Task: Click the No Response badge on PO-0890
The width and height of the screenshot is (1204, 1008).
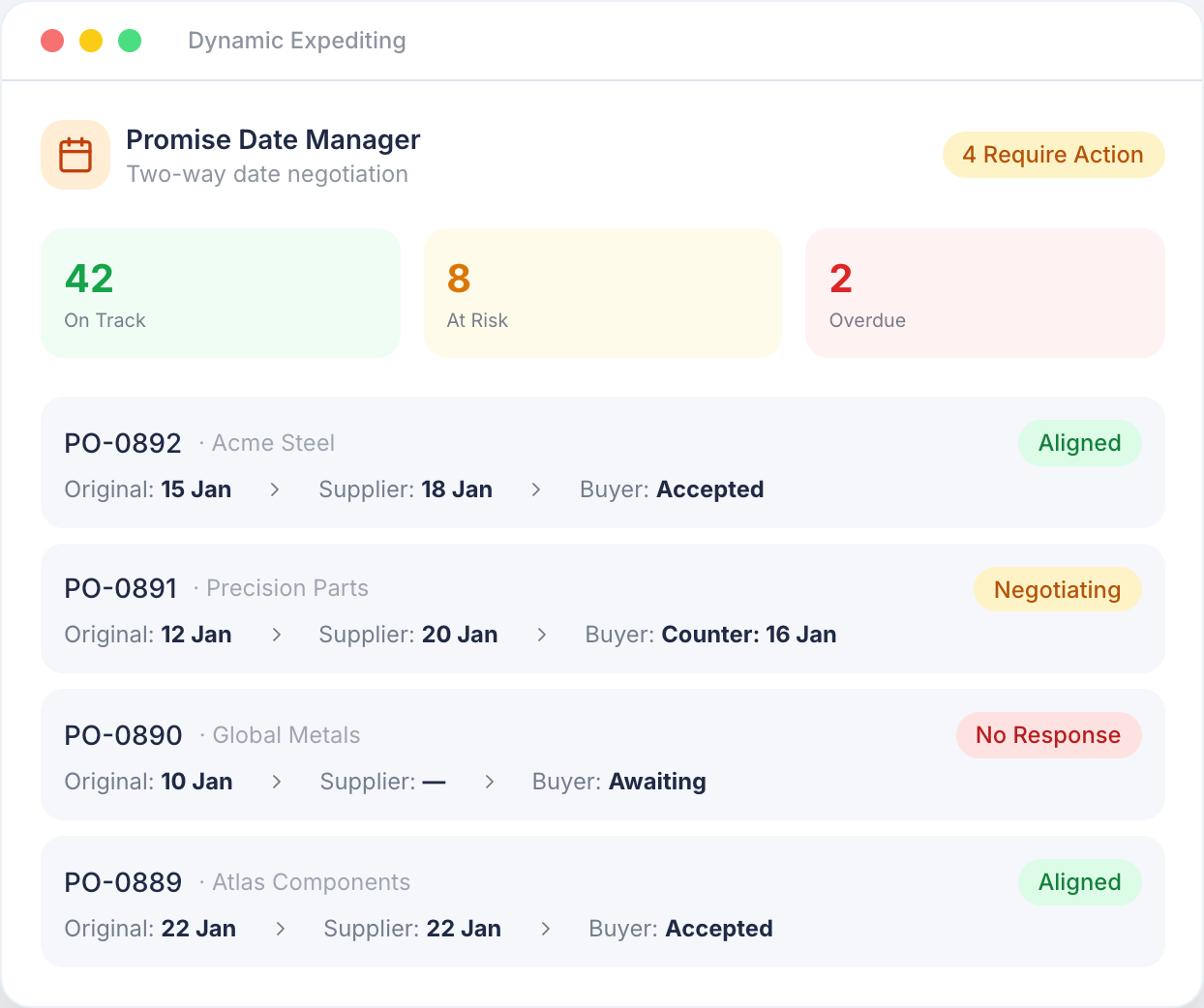Action: click(1048, 735)
